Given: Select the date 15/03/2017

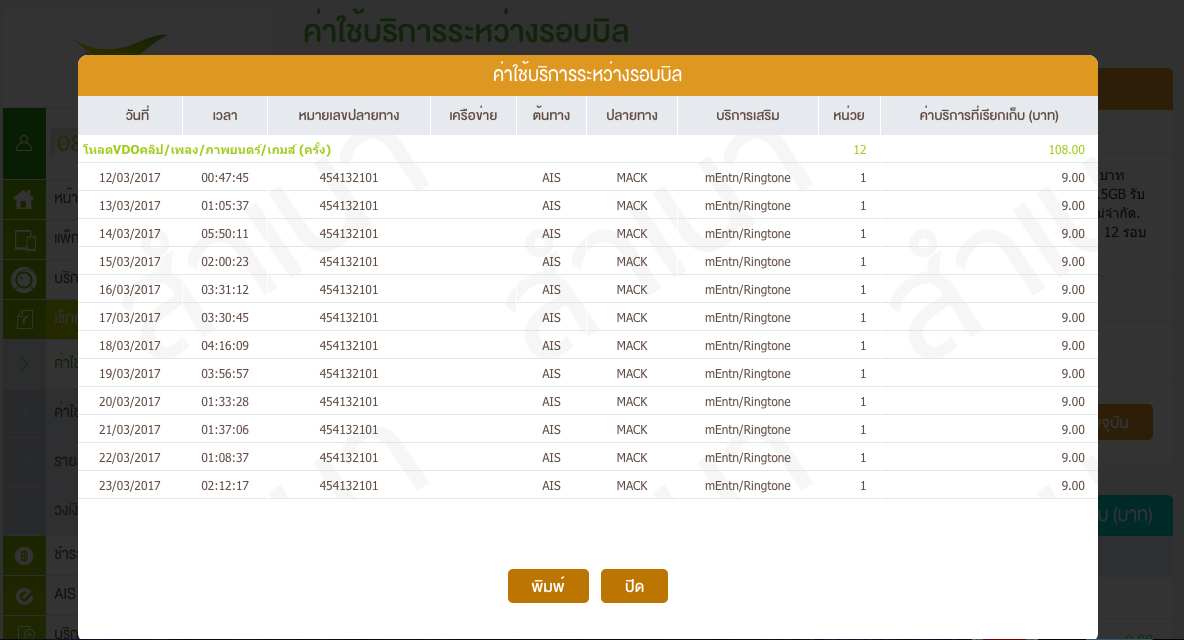Looking at the screenshot, I should click(x=130, y=261).
